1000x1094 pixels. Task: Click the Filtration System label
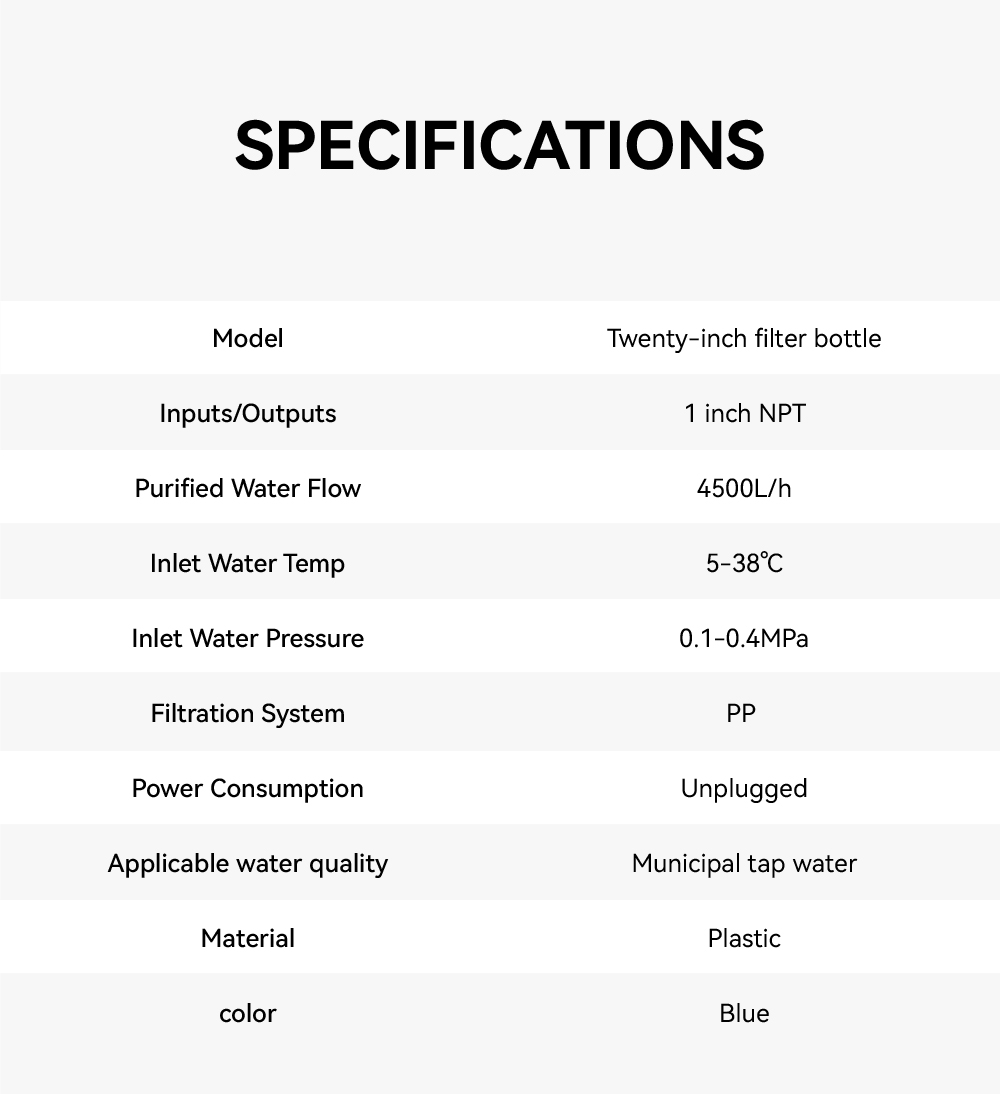248,713
